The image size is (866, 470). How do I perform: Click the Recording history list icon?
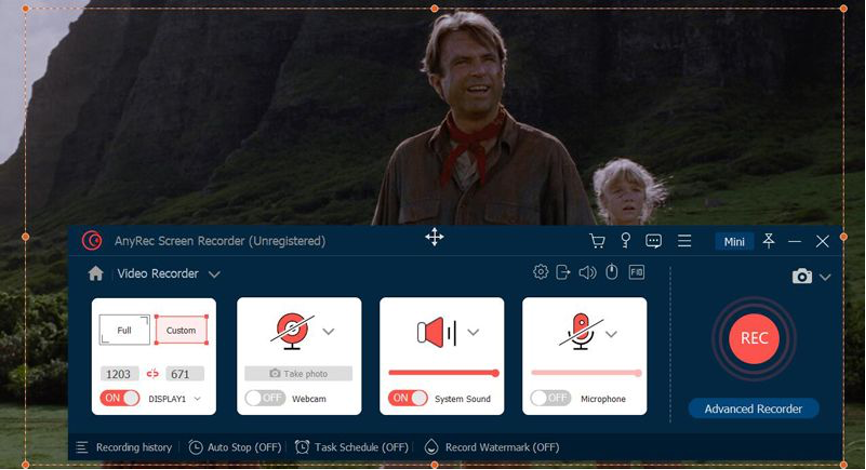[x=82, y=447]
